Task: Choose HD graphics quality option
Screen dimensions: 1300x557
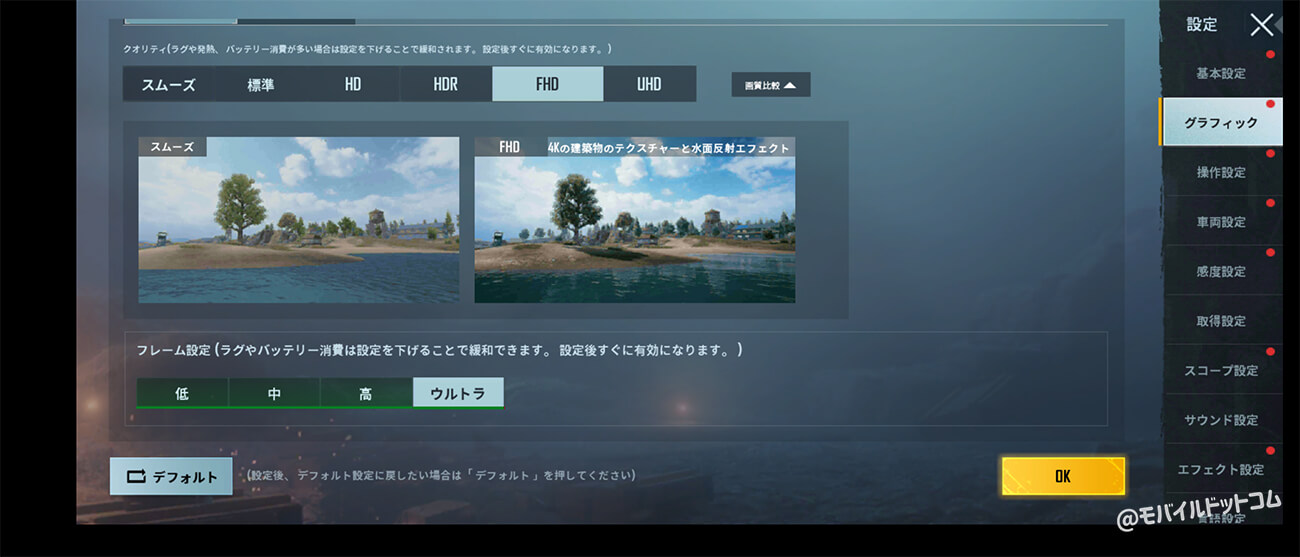Action: pyautogui.click(x=353, y=84)
